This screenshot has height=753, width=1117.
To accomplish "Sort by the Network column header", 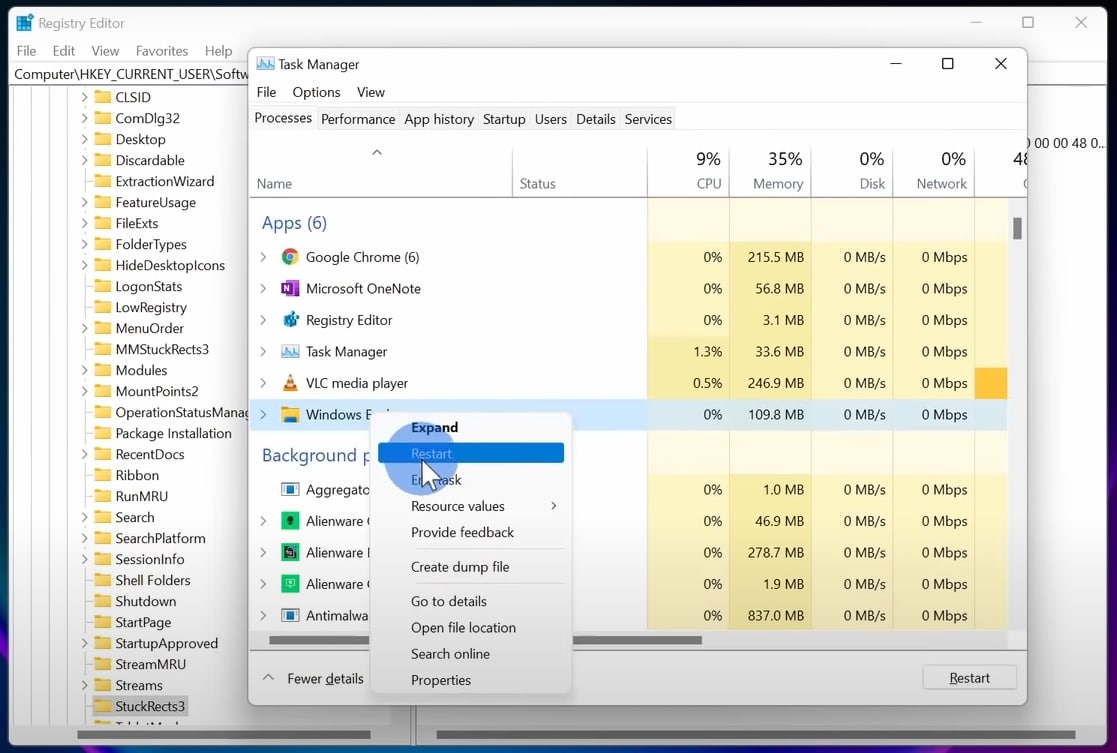I will click(x=934, y=171).
